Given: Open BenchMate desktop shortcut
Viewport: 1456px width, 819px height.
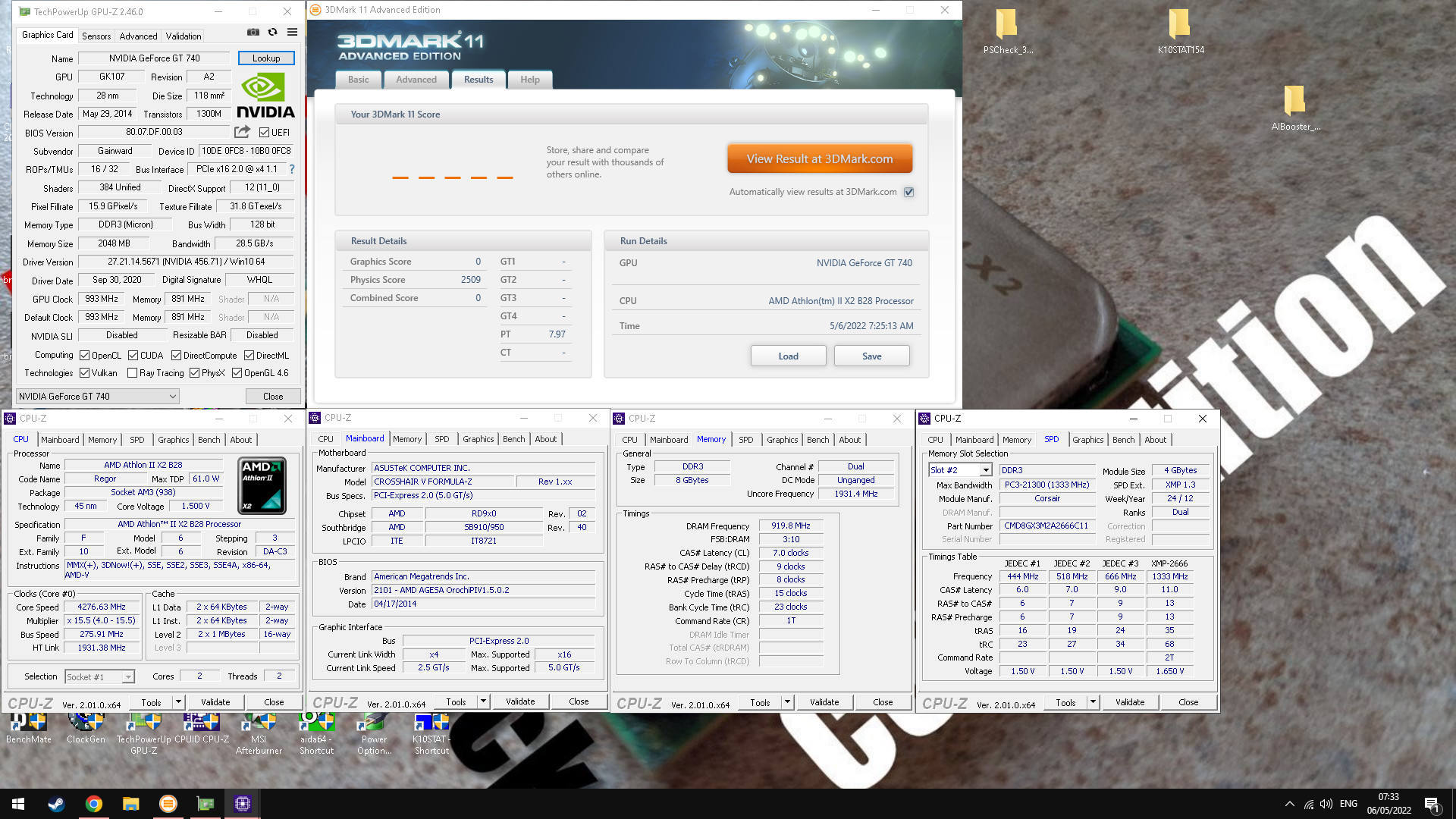Looking at the screenshot, I should pos(29,730).
